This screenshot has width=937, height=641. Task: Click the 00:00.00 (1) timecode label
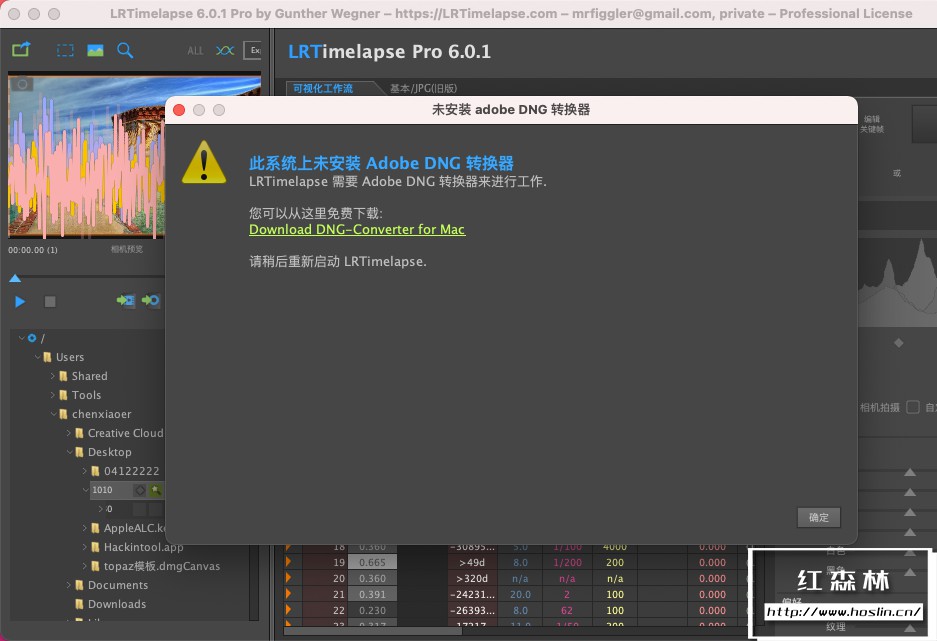(33, 250)
